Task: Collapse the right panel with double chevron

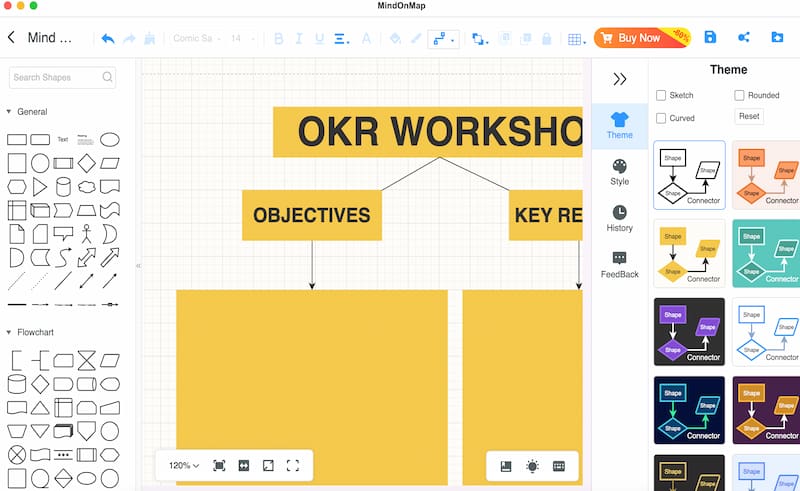Action: point(619,79)
